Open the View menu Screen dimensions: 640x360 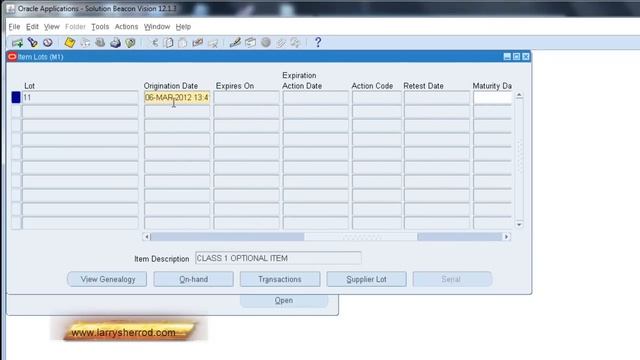[x=52, y=27]
